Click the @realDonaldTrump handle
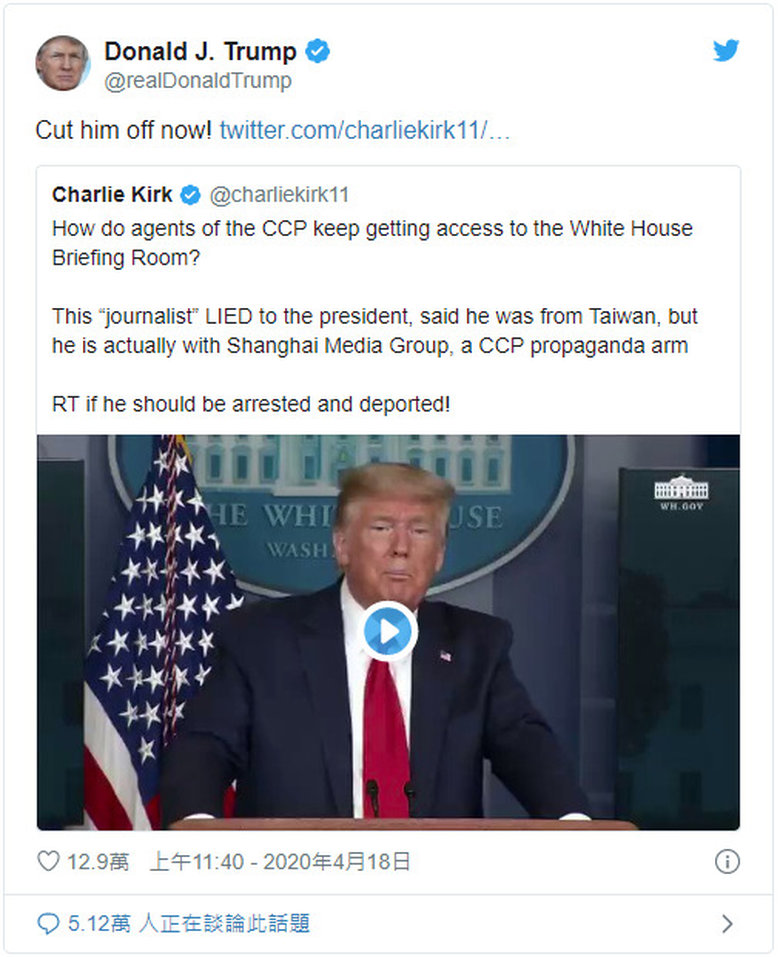The width and height of the screenshot is (780, 957). pos(198,81)
